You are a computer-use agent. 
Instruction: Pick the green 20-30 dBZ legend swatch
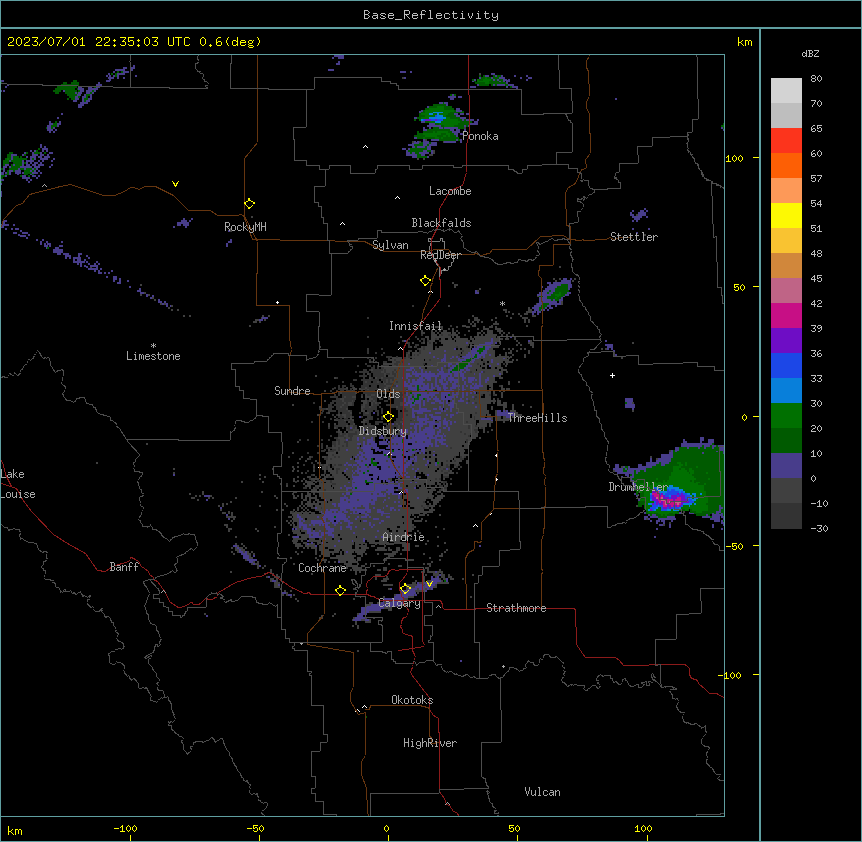(x=786, y=416)
